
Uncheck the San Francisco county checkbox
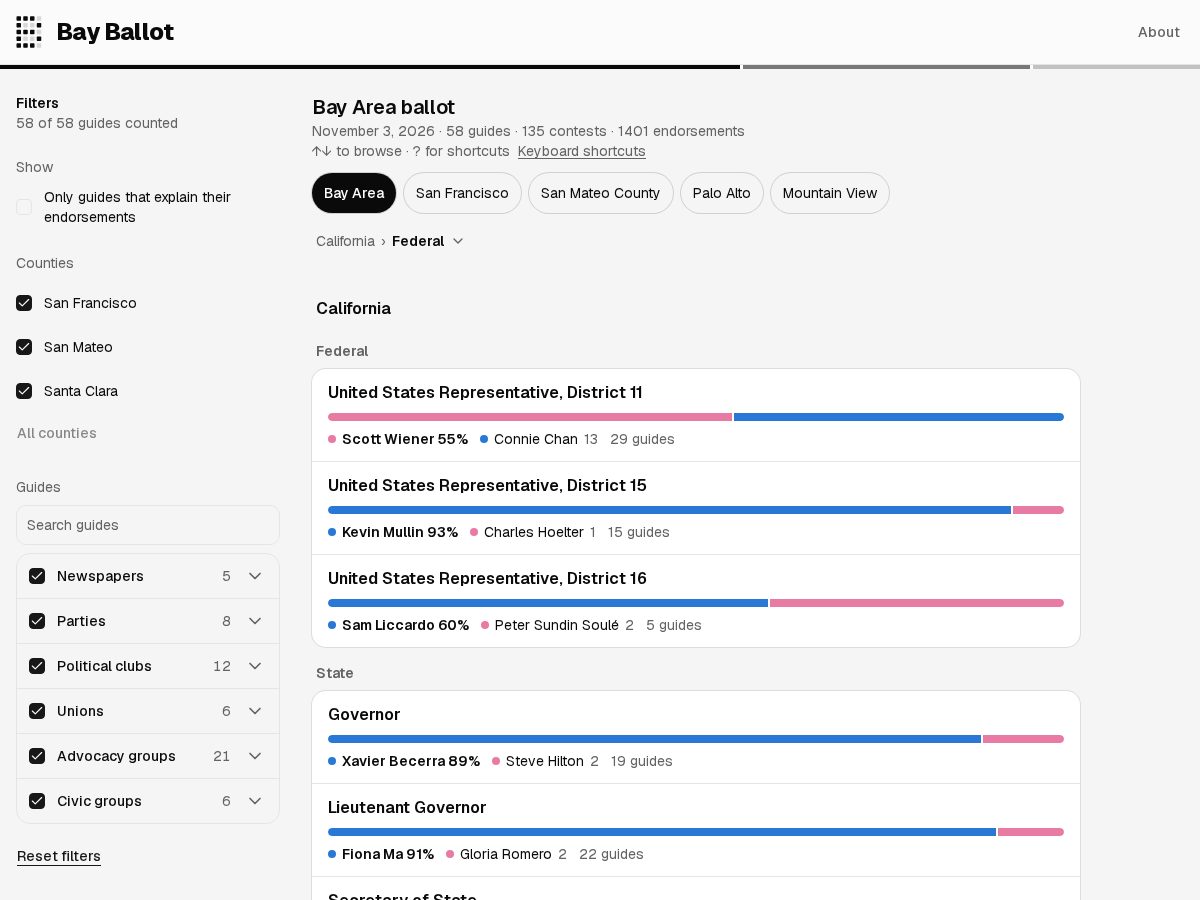24,303
